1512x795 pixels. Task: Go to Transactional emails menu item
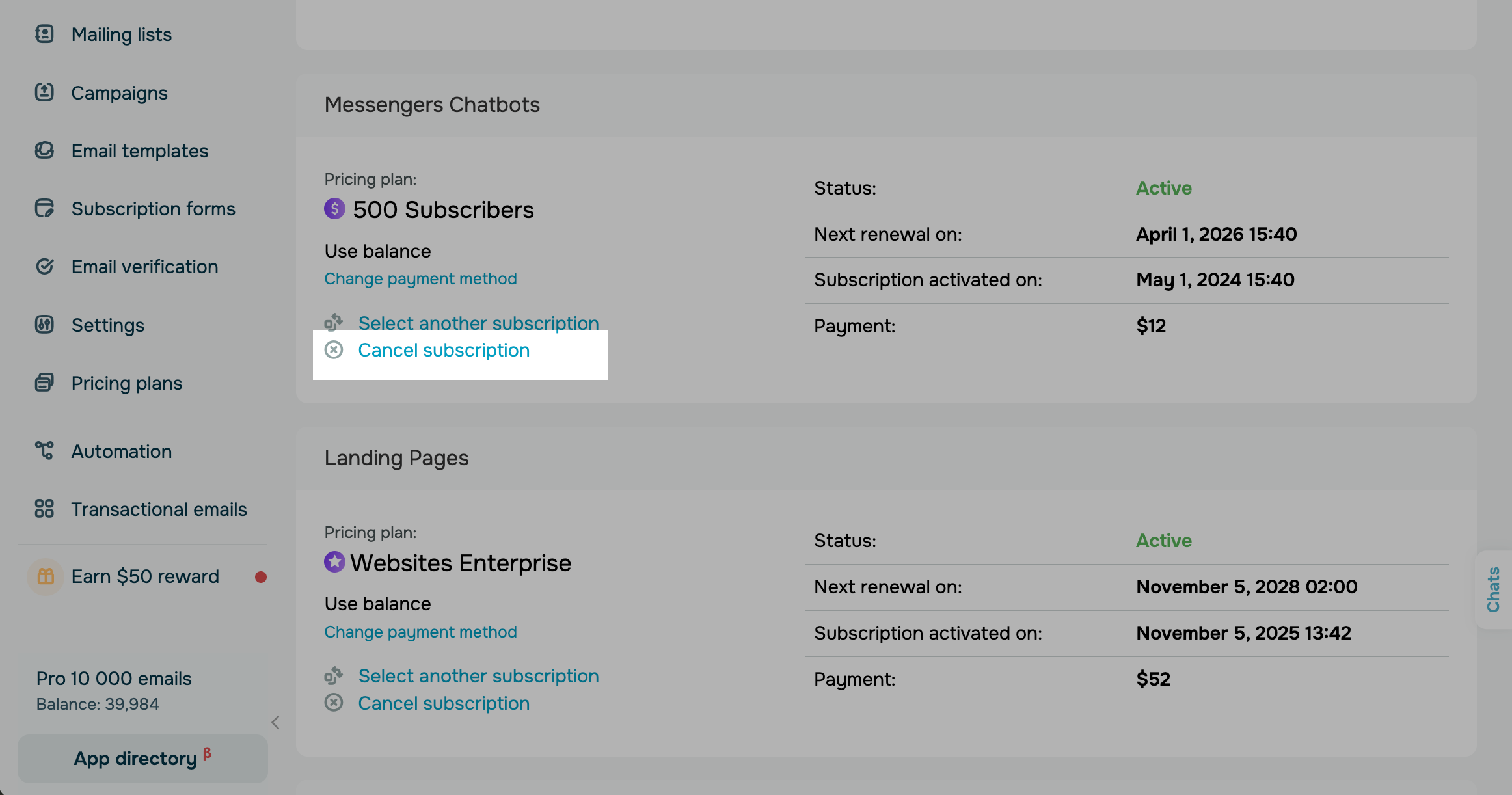159,509
